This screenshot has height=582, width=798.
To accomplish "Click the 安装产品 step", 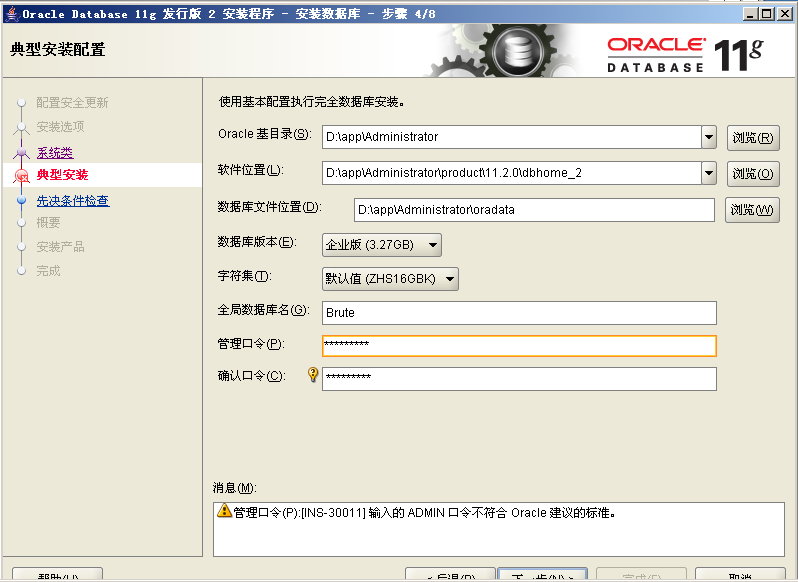I will click(x=60, y=247).
